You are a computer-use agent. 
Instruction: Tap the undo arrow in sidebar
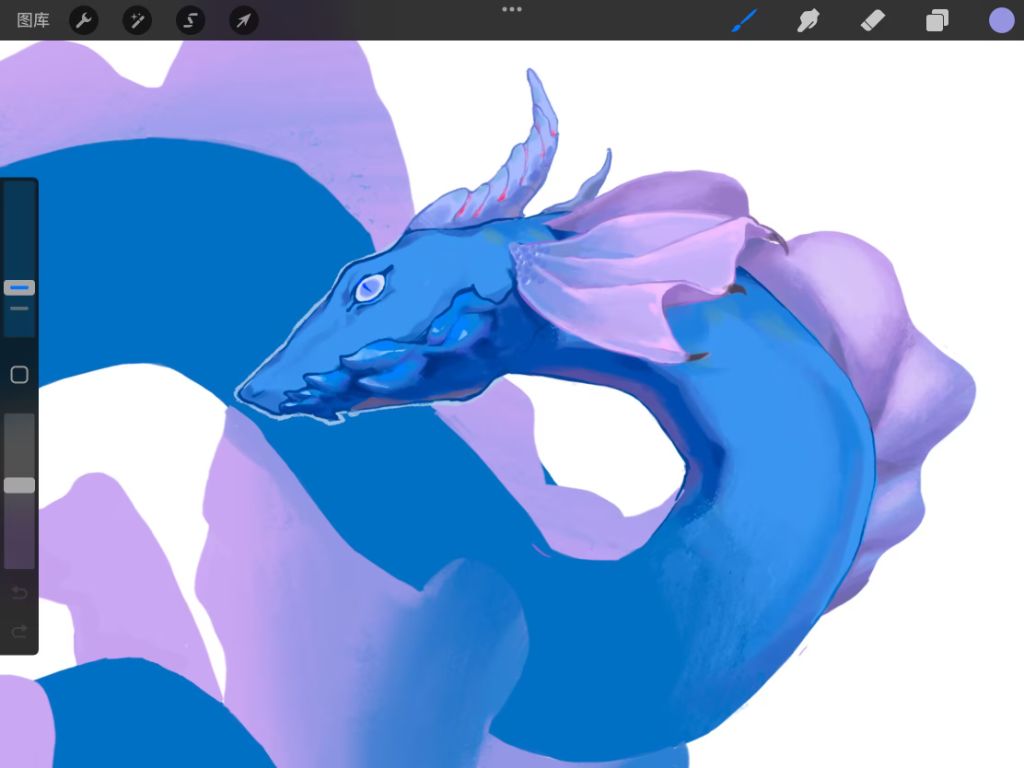pos(20,593)
